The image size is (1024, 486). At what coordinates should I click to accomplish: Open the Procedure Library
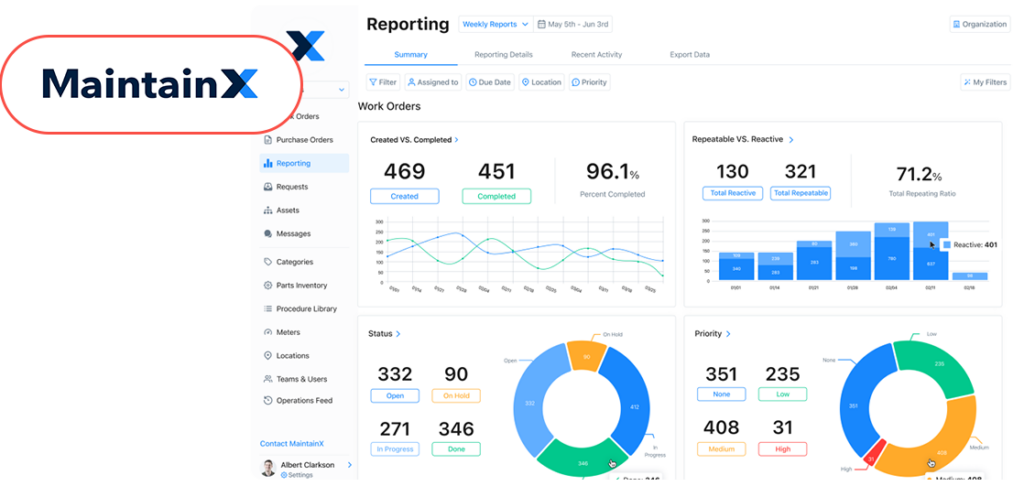306,309
